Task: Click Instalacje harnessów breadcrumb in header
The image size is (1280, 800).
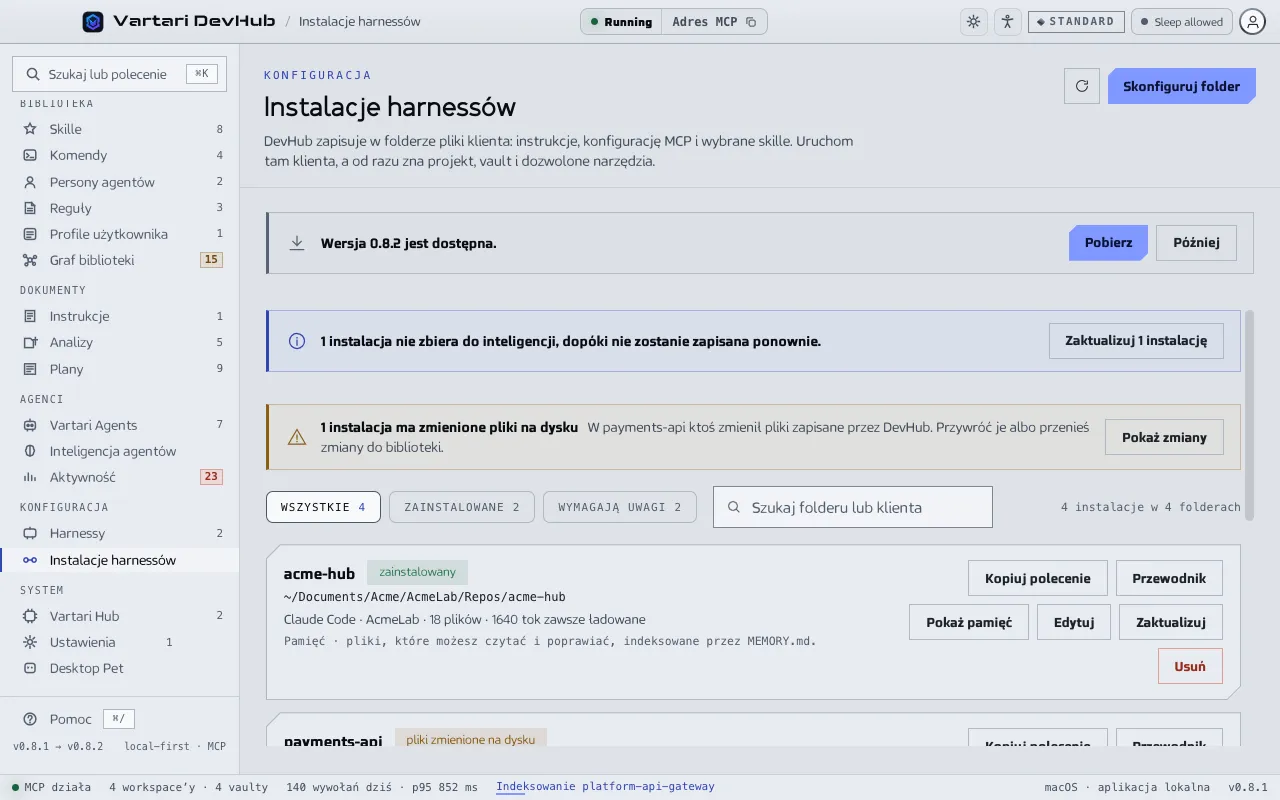Action: (359, 22)
